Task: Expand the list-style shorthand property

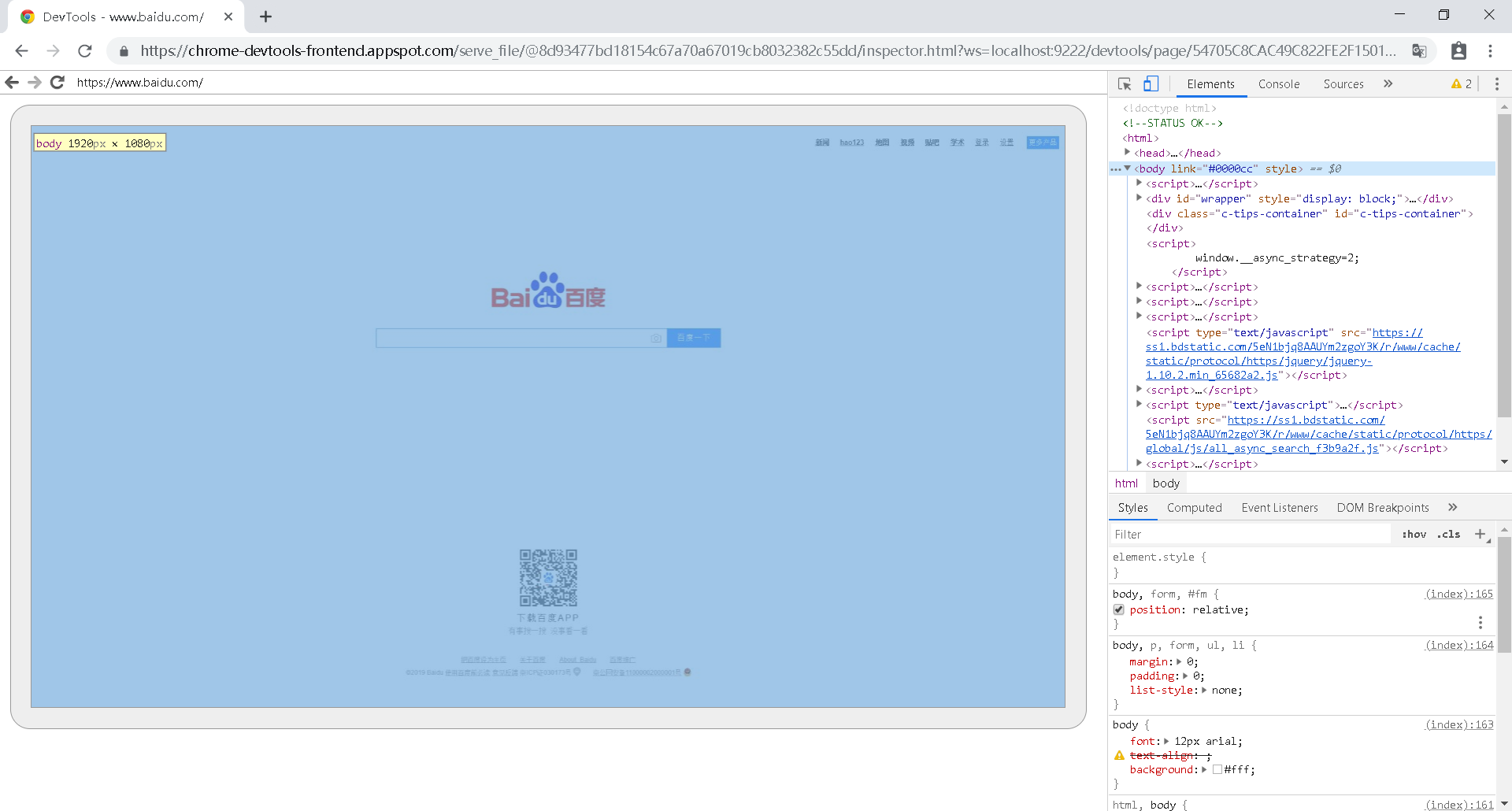Action: (x=1204, y=690)
